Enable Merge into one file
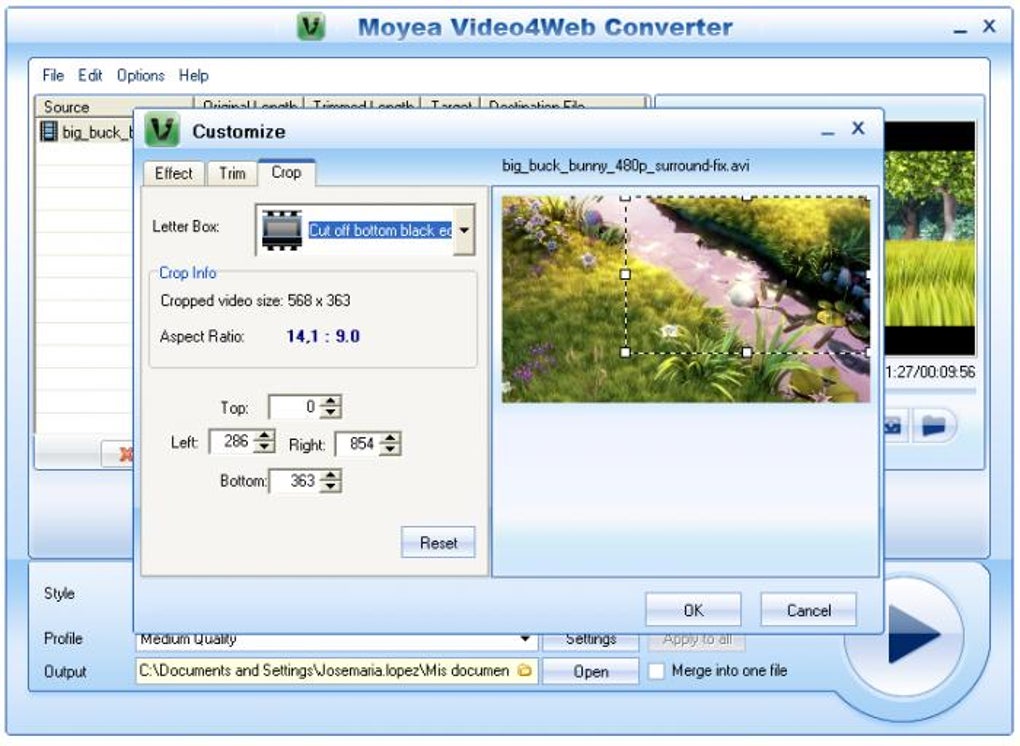Screen dimensions: 1020x746 (656, 671)
